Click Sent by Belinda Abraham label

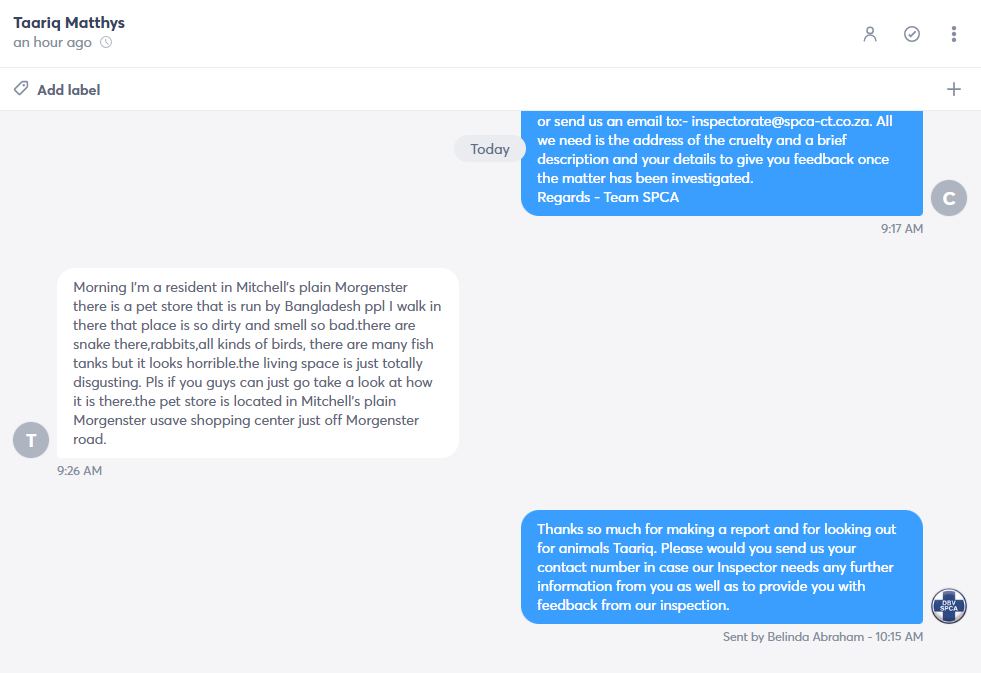(793, 637)
